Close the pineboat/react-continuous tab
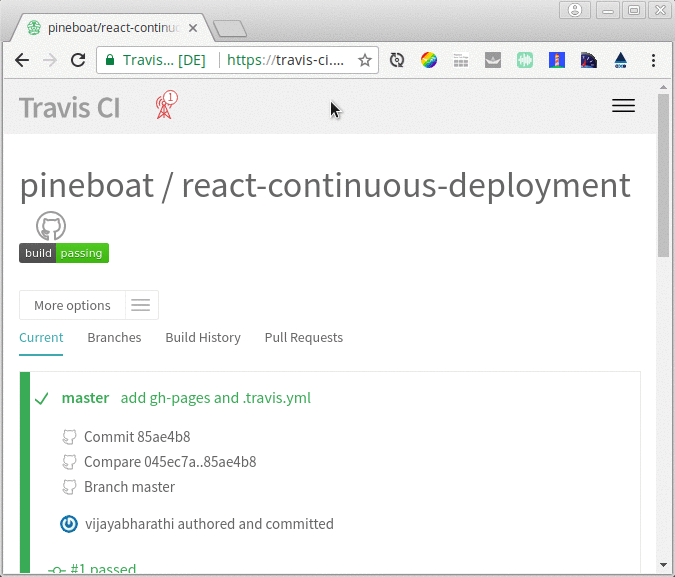675x577 pixels. (x=193, y=28)
